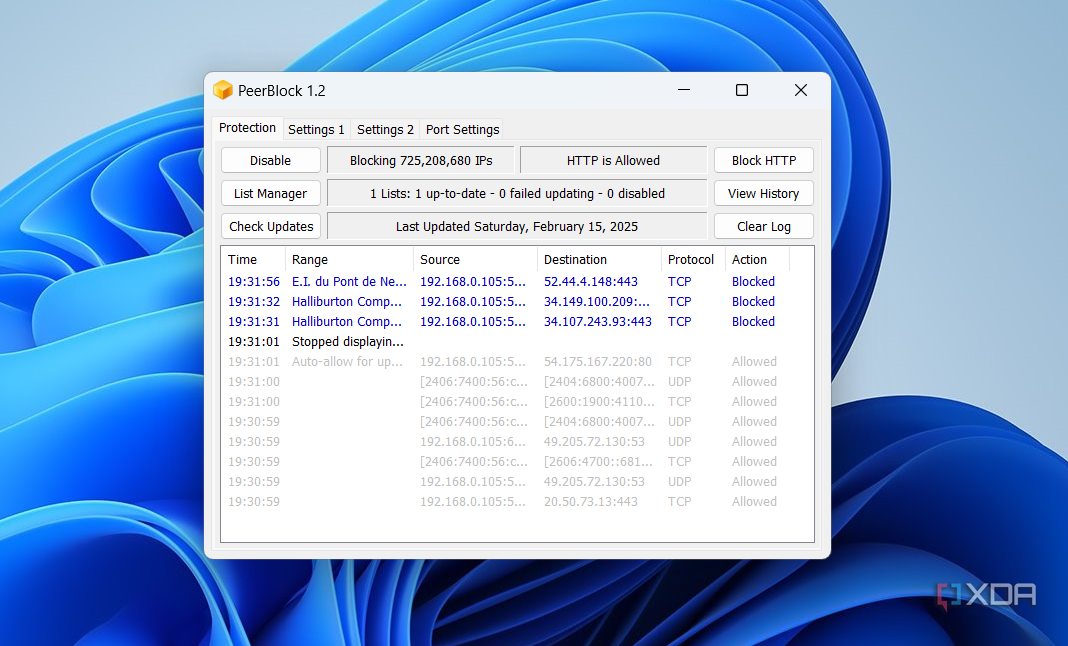Click the Destination column header
The image size is (1068, 646).
coord(599,260)
